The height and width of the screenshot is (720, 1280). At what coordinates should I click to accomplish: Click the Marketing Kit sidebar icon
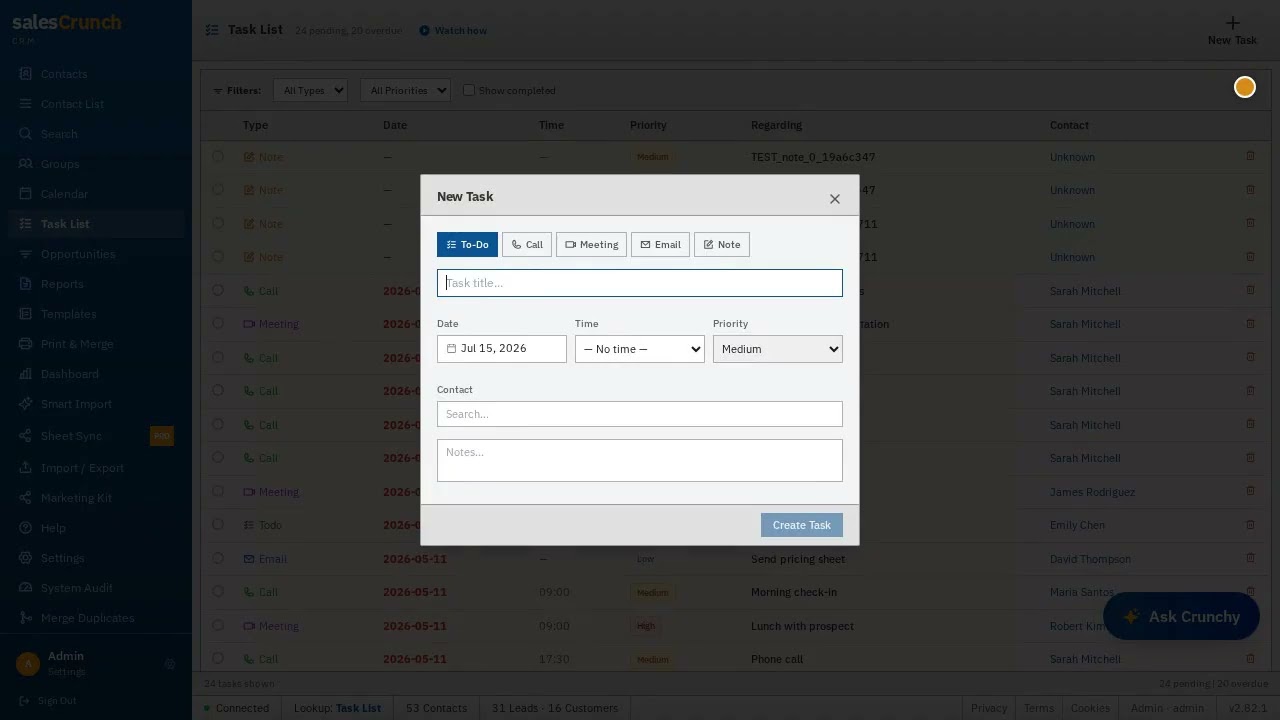click(x=25, y=498)
